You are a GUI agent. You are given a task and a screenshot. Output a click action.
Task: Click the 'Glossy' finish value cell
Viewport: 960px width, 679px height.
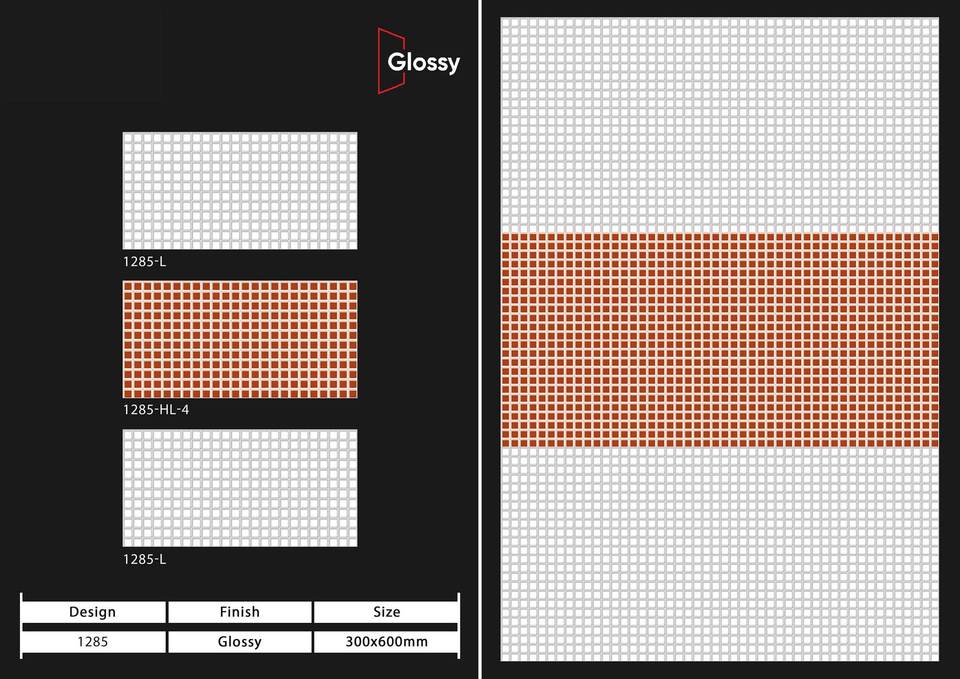(x=240, y=642)
